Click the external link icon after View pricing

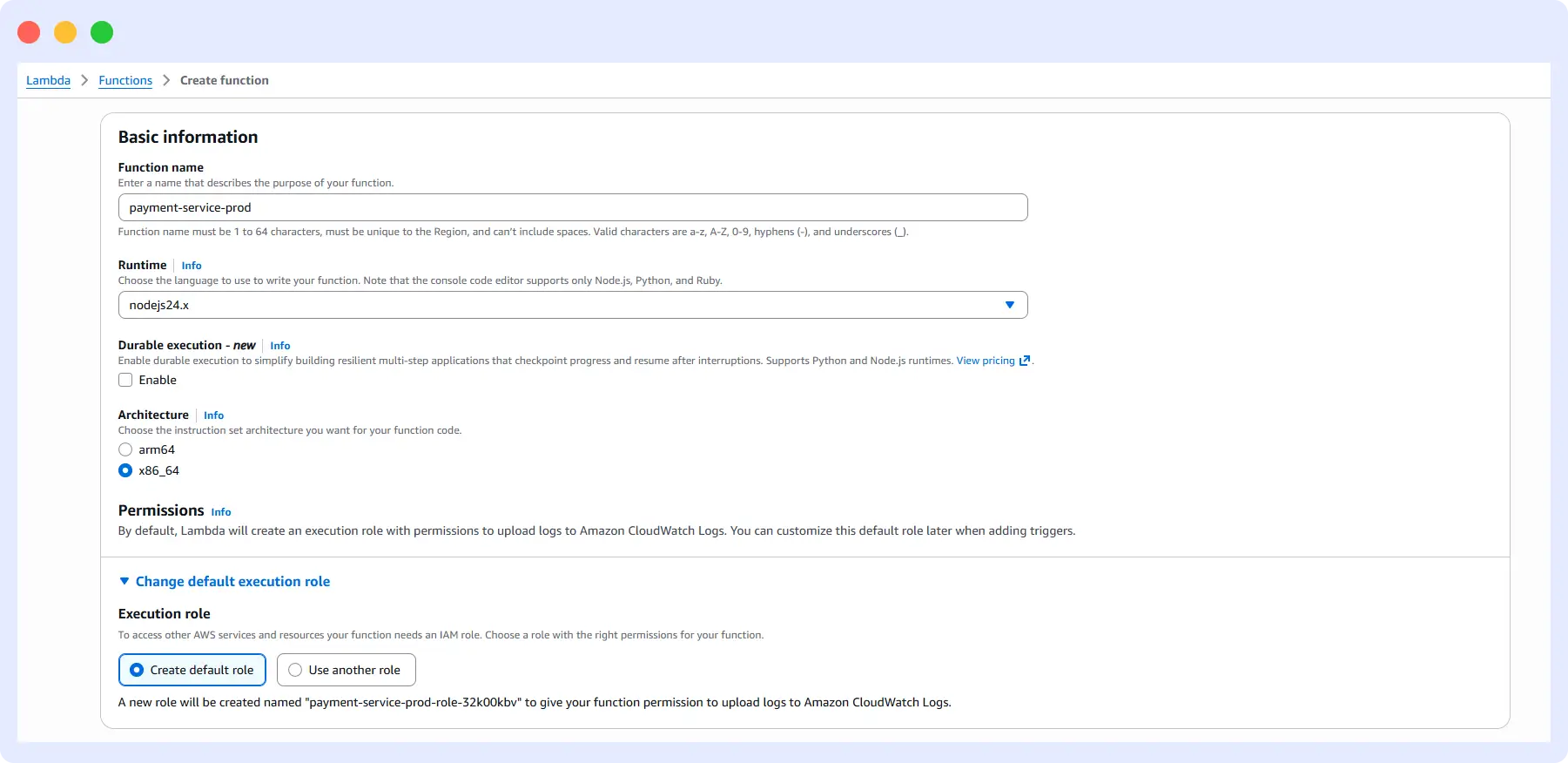[x=1025, y=361]
